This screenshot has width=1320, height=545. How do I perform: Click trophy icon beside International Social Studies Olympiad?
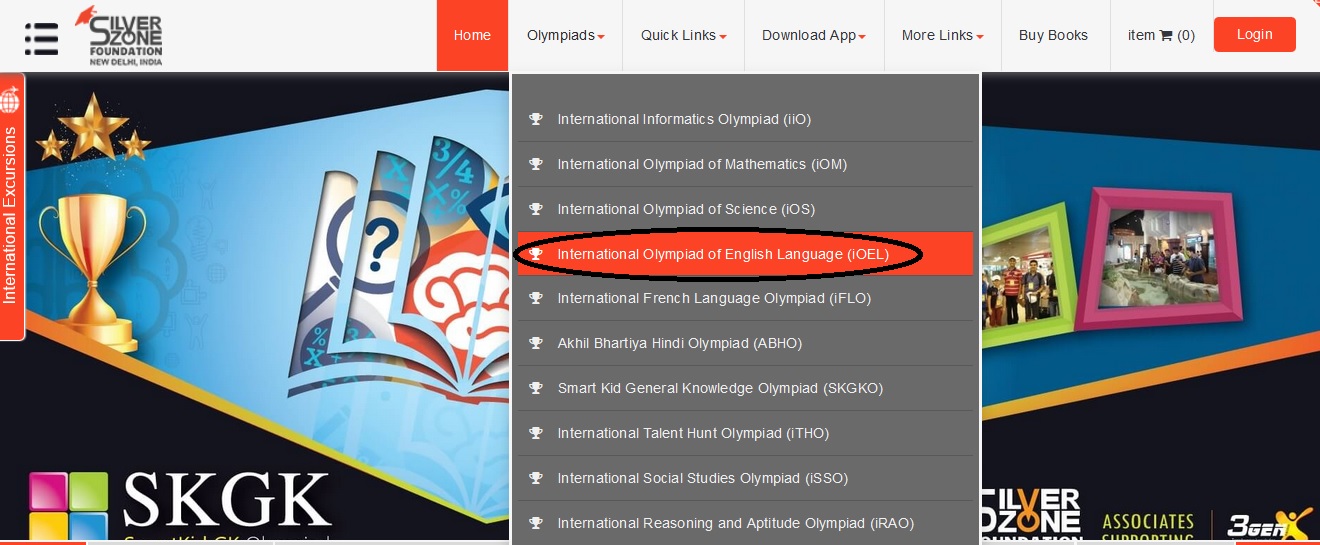click(536, 478)
